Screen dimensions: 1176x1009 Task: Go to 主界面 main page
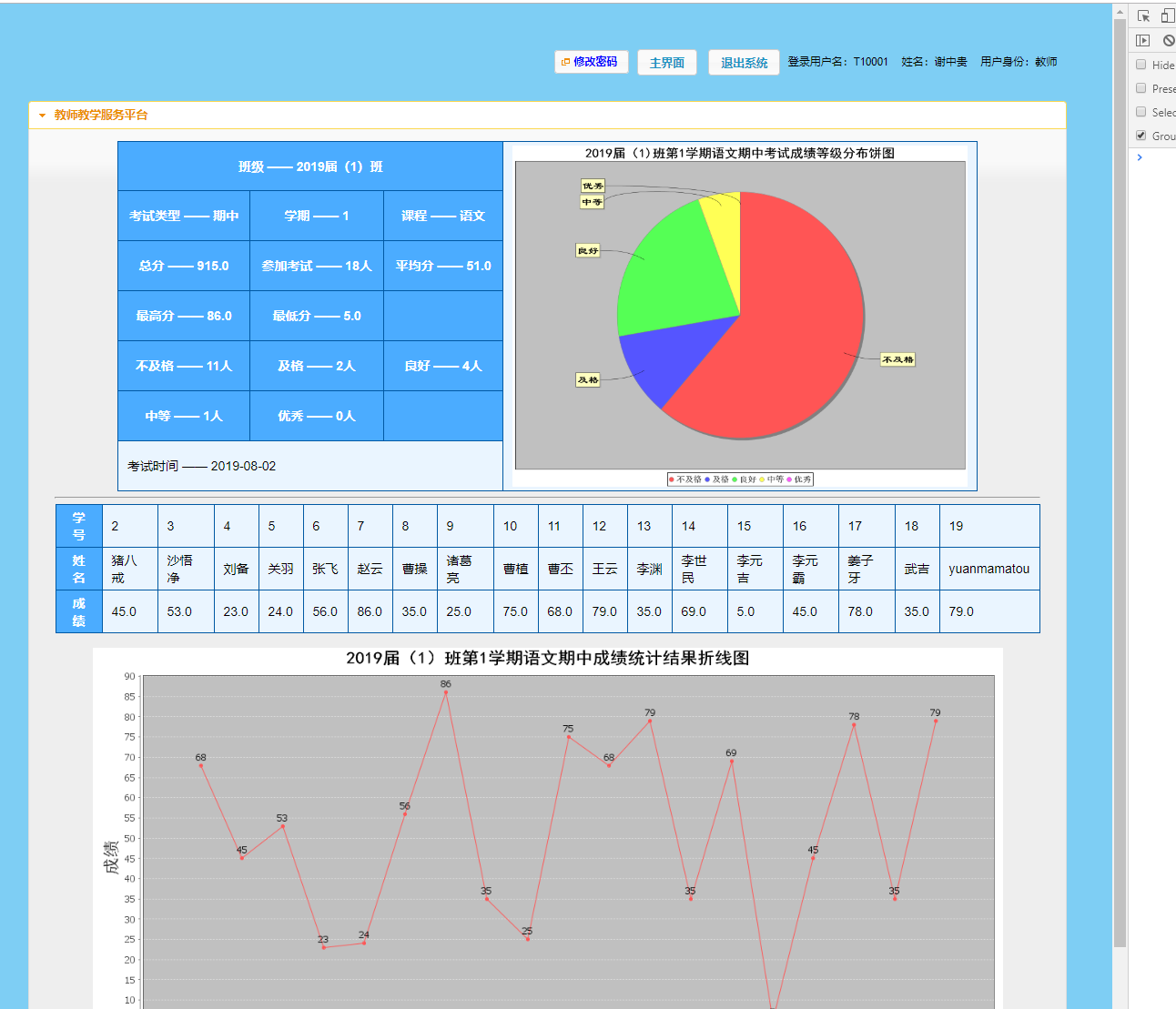click(667, 63)
